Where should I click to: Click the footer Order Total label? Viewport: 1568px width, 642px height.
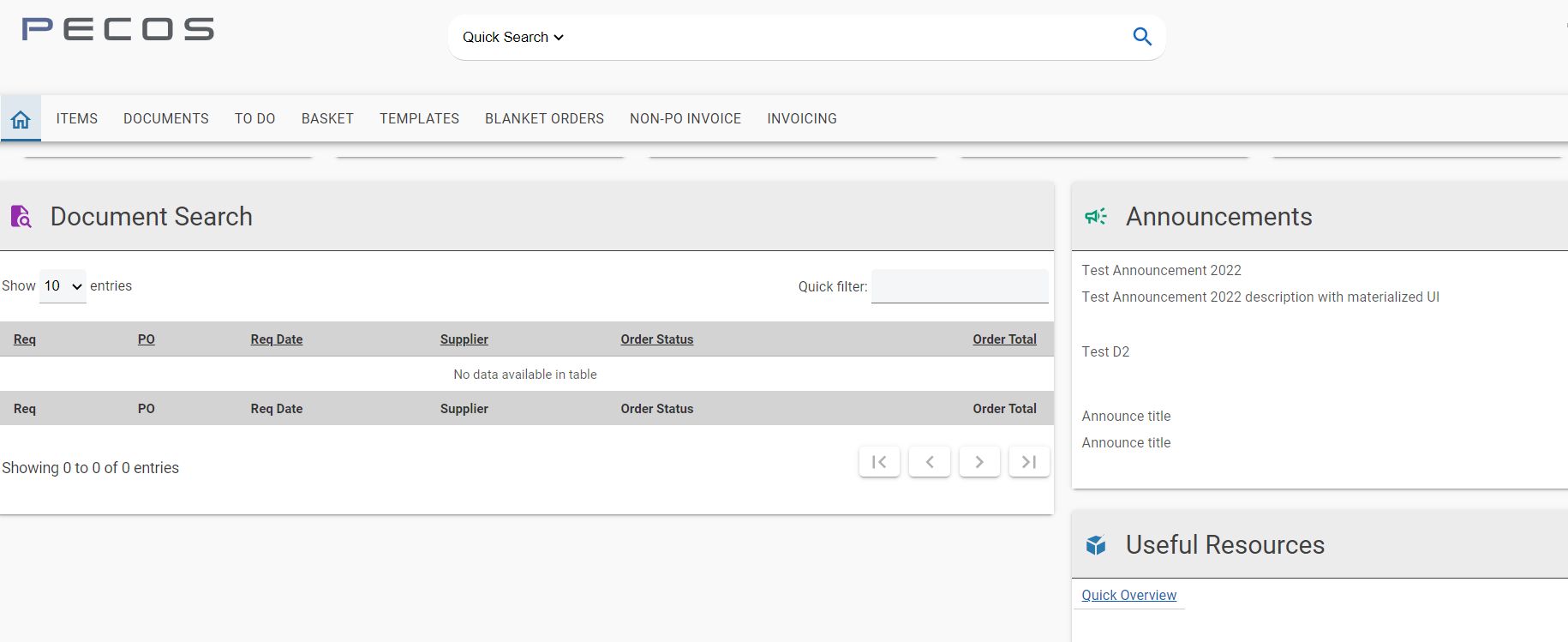point(1004,409)
